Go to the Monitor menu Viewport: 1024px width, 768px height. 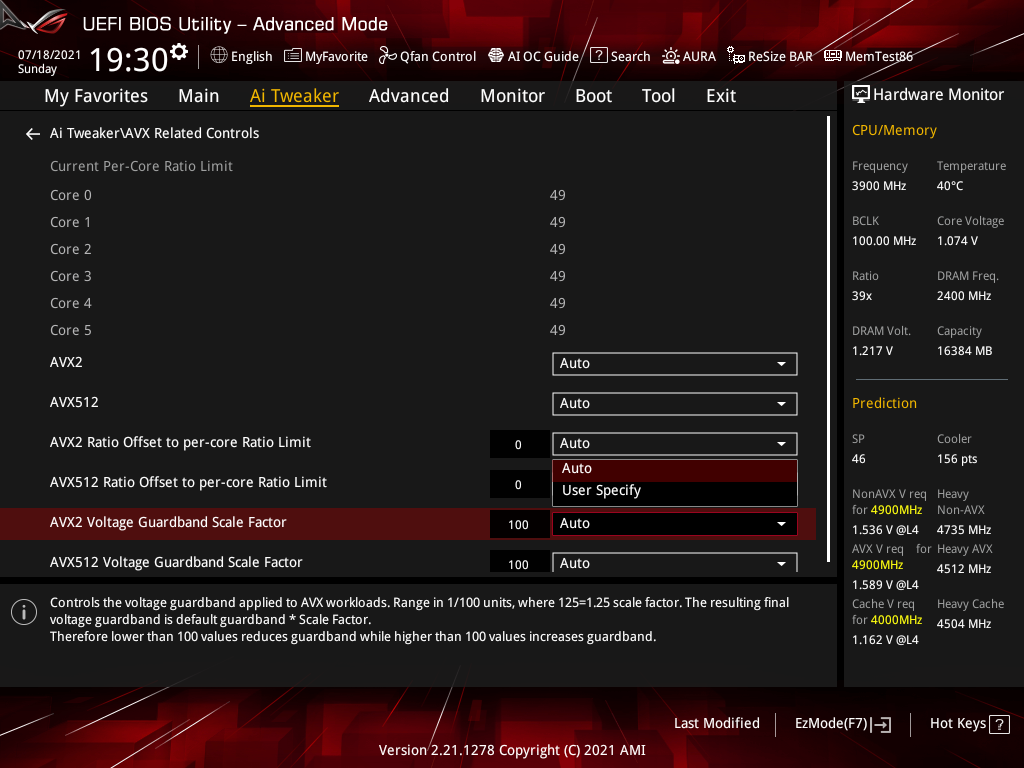512,95
